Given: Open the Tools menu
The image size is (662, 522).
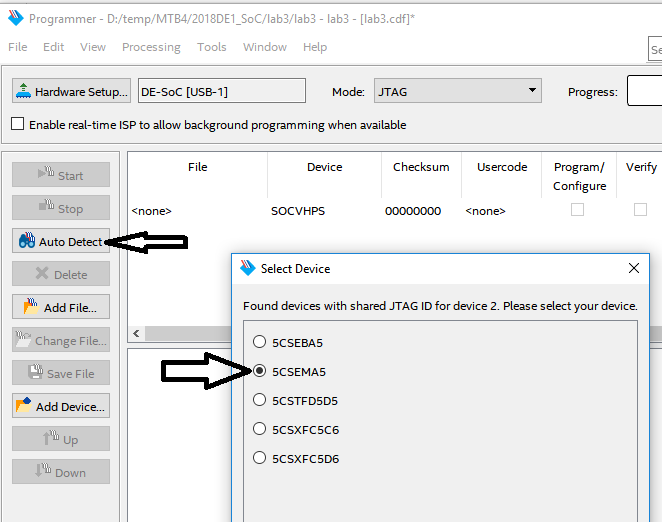Looking at the screenshot, I should (211, 47).
